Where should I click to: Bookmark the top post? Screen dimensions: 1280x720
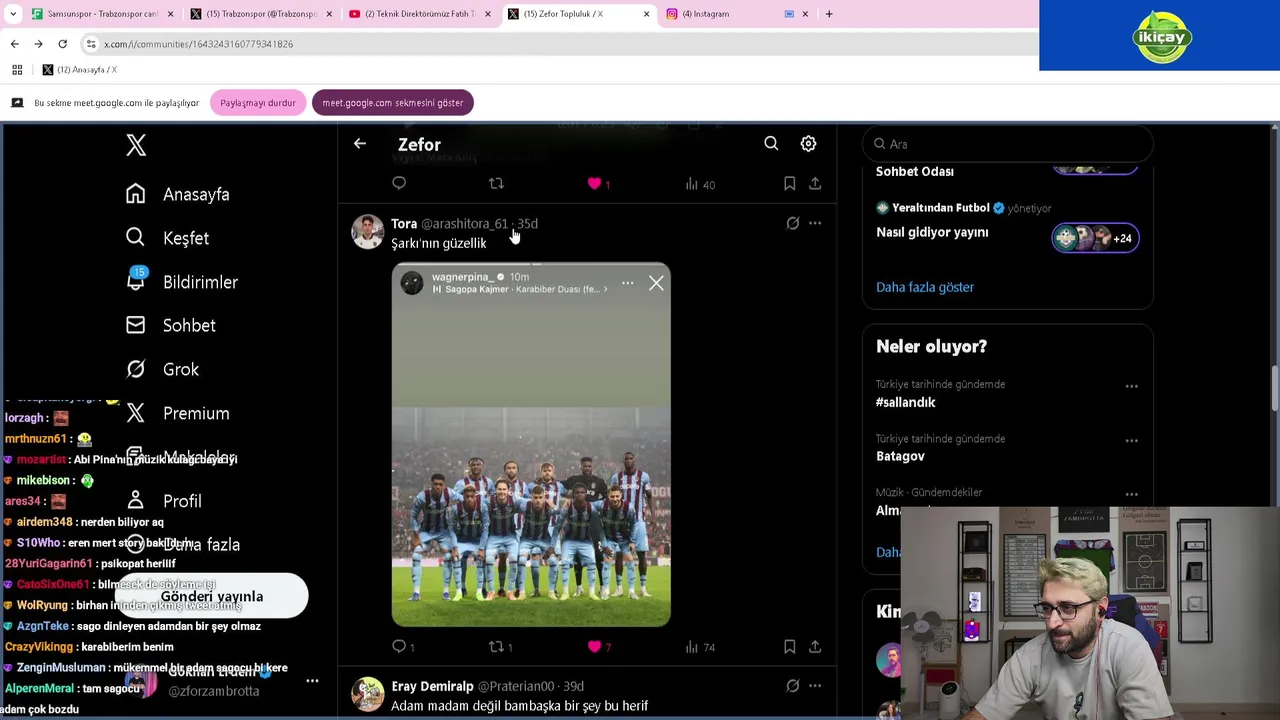click(789, 183)
